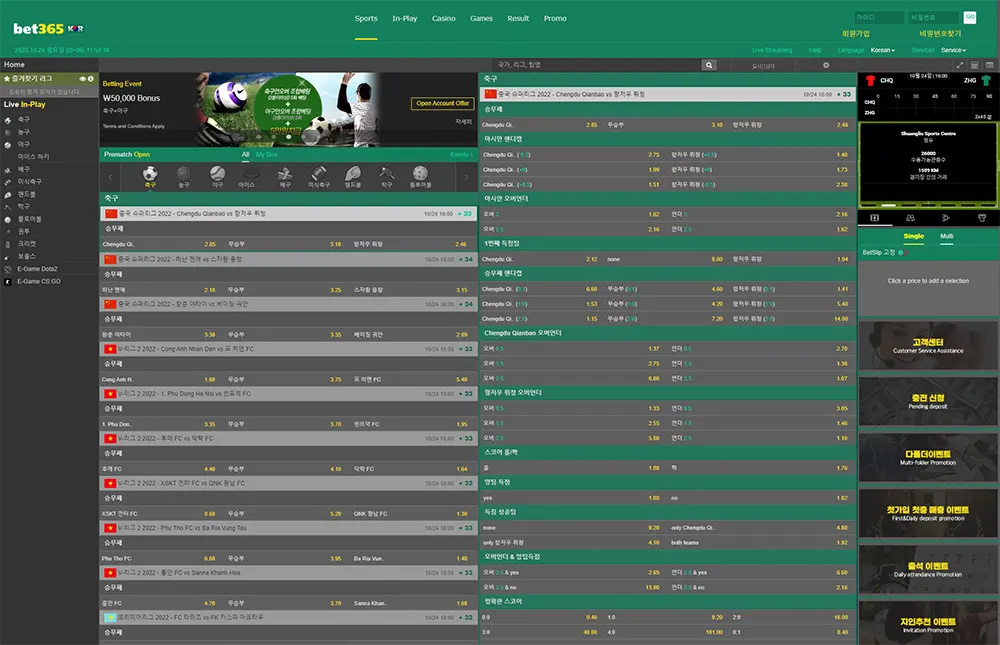1000x645 pixels.
Task: Open live 농구 from the left sidebar
Action: click(x=23, y=132)
